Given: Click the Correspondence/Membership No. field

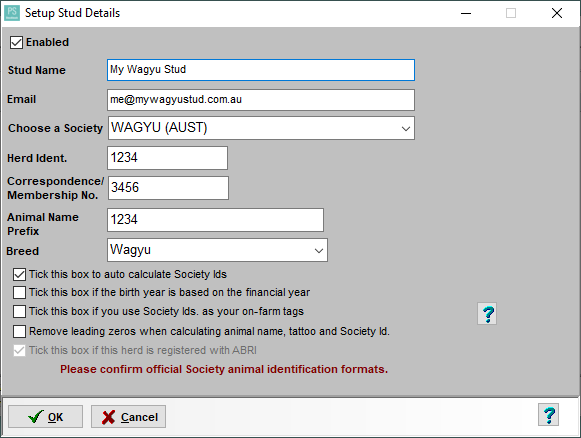Looking at the screenshot, I should click(168, 188).
